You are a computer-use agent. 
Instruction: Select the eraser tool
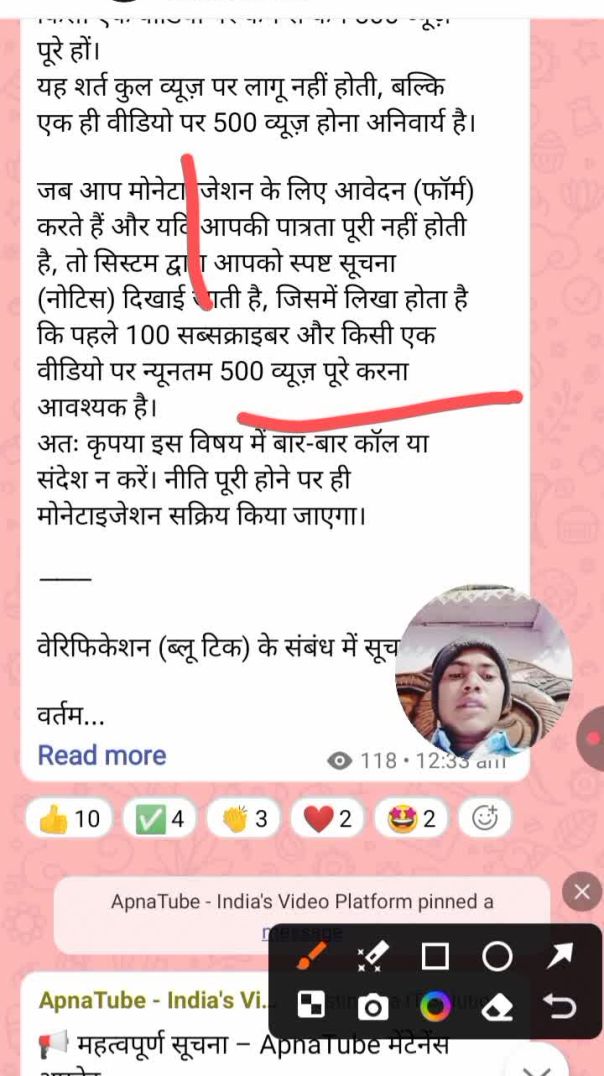(497, 1007)
